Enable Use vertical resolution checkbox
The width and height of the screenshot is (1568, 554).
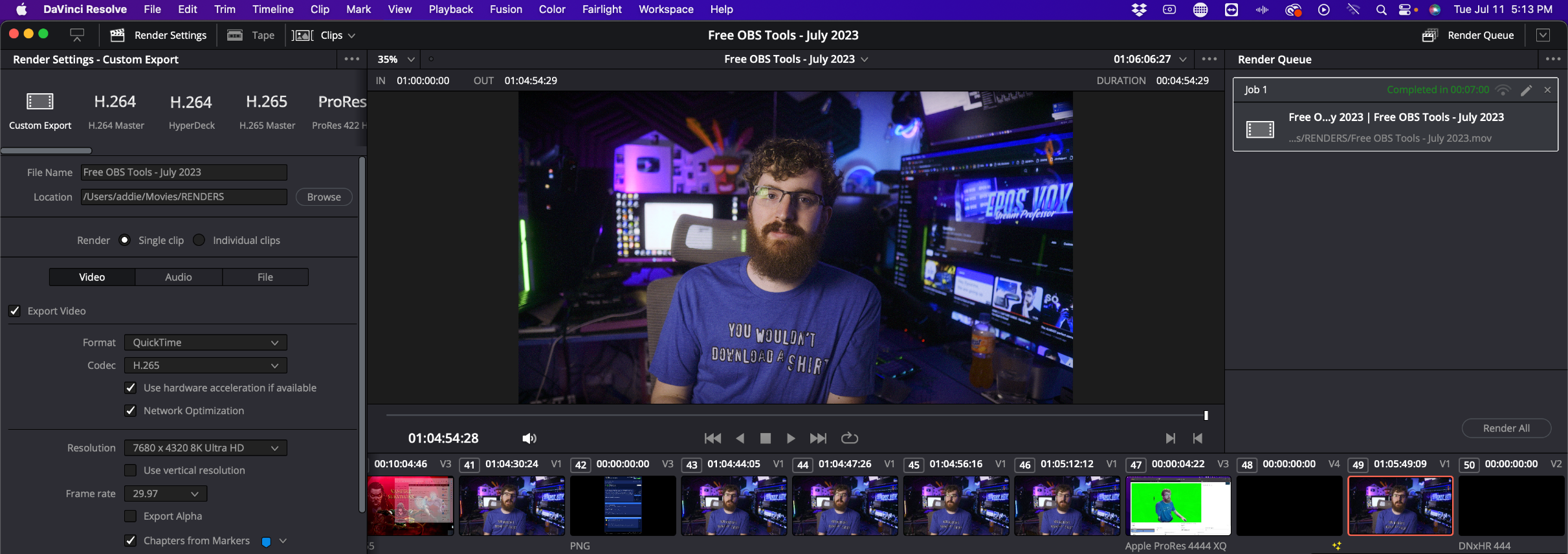131,471
